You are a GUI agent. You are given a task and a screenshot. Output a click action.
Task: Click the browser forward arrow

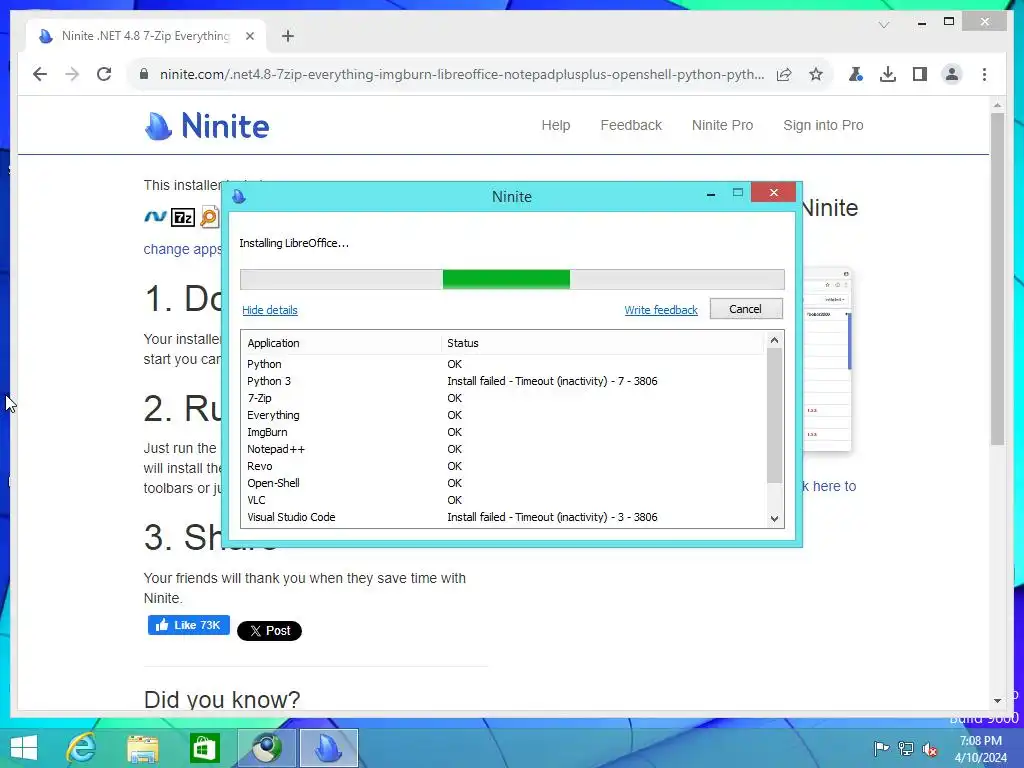(x=72, y=74)
